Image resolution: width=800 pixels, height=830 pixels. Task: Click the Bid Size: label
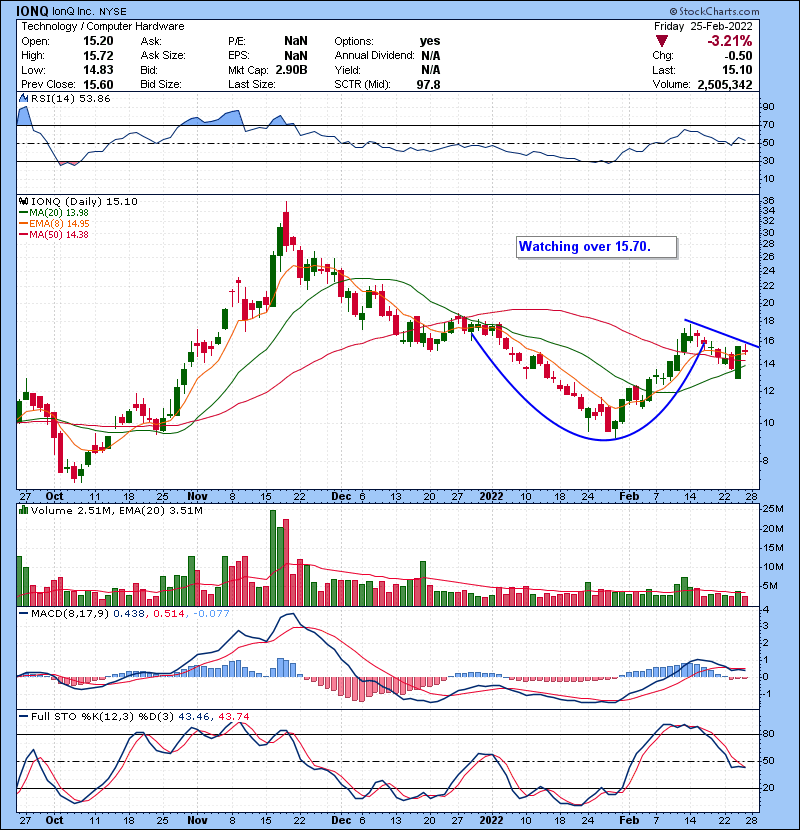click(x=161, y=85)
